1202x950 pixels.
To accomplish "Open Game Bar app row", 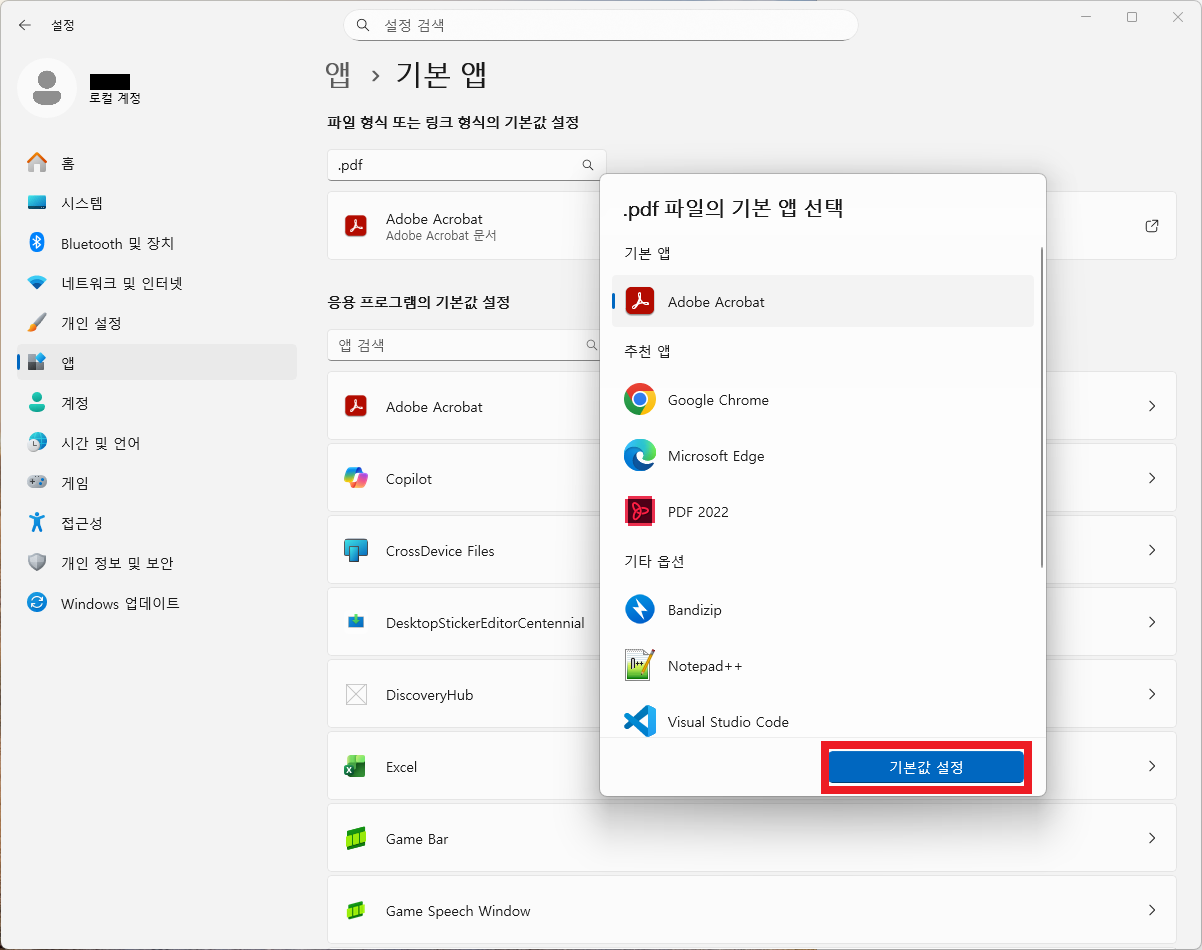I will pyautogui.click(x=752, y=838).
